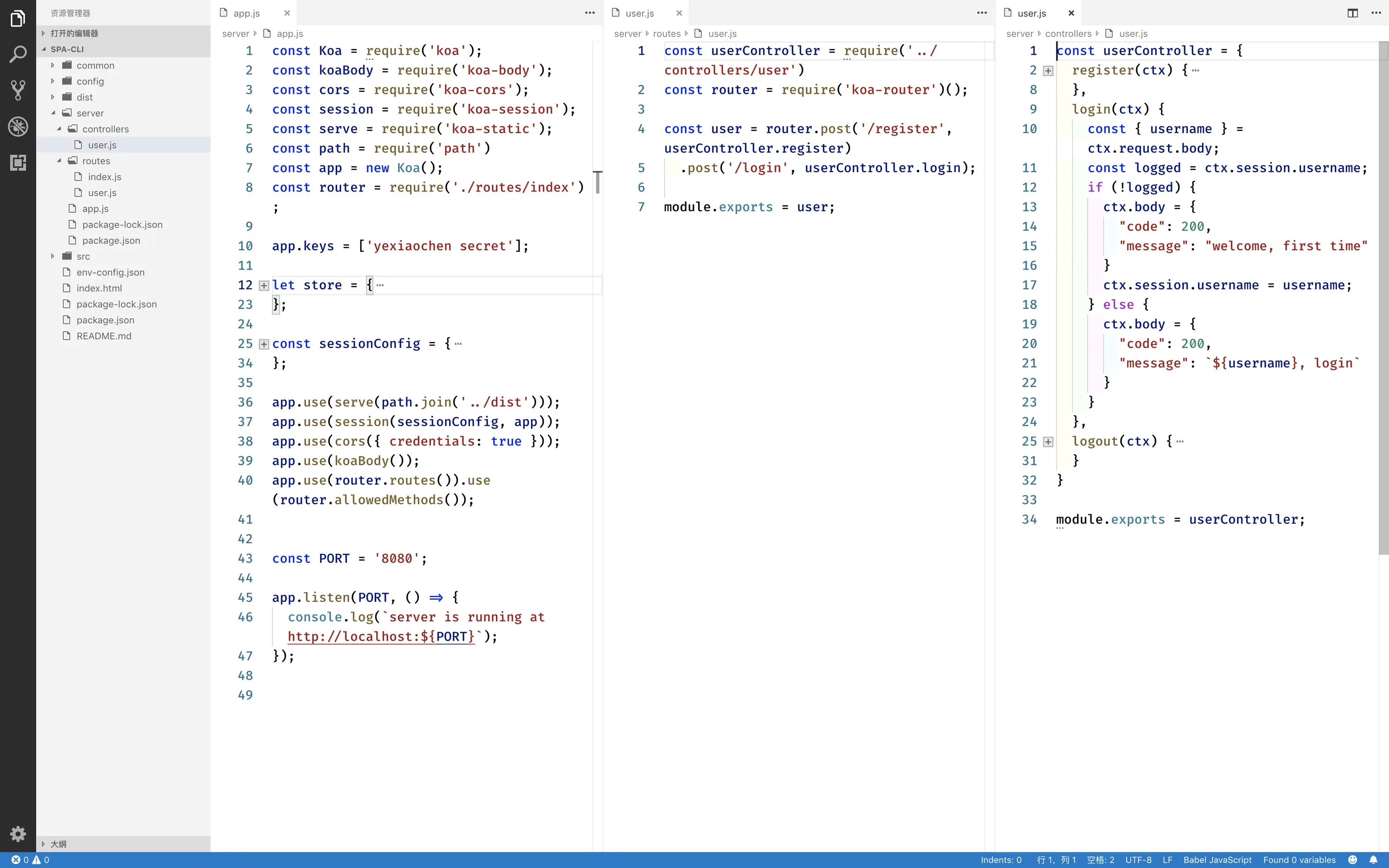The width and height of the screenshot is (1389, 868).
Task: Unfold the logout(ctx) method block
Action: 1048,441
